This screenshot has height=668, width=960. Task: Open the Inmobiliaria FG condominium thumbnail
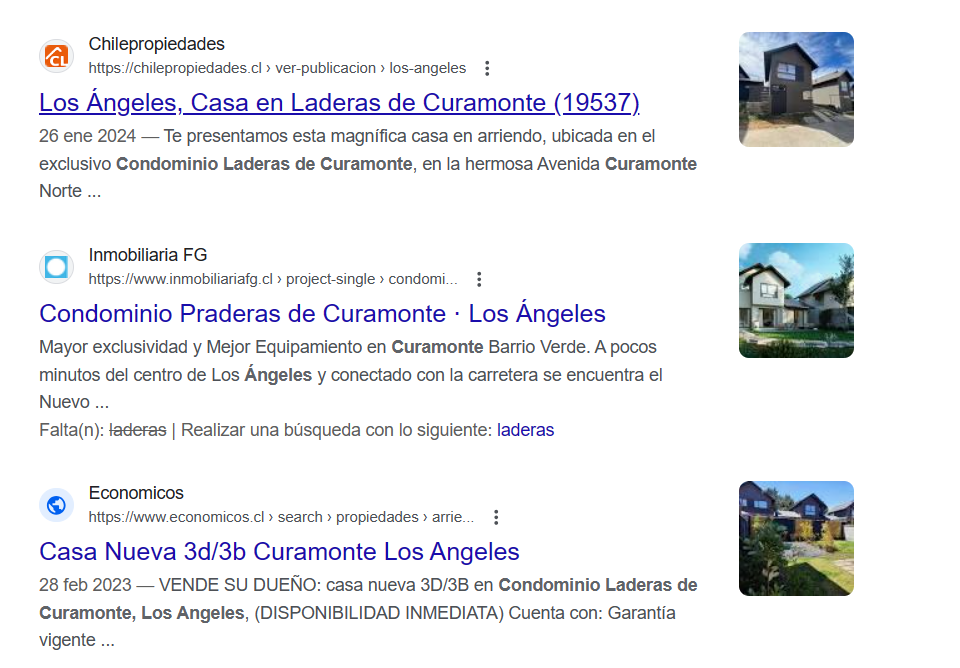[796, 301]
